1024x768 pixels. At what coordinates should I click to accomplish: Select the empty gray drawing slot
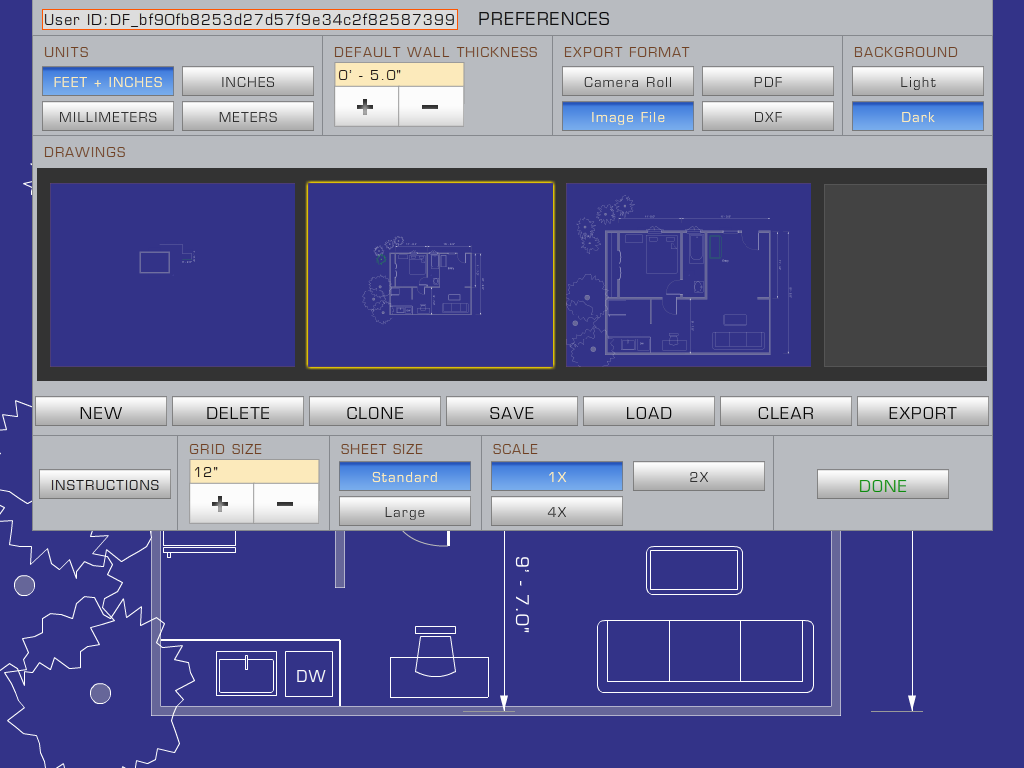pyautogui.click(x=905, y=275)
